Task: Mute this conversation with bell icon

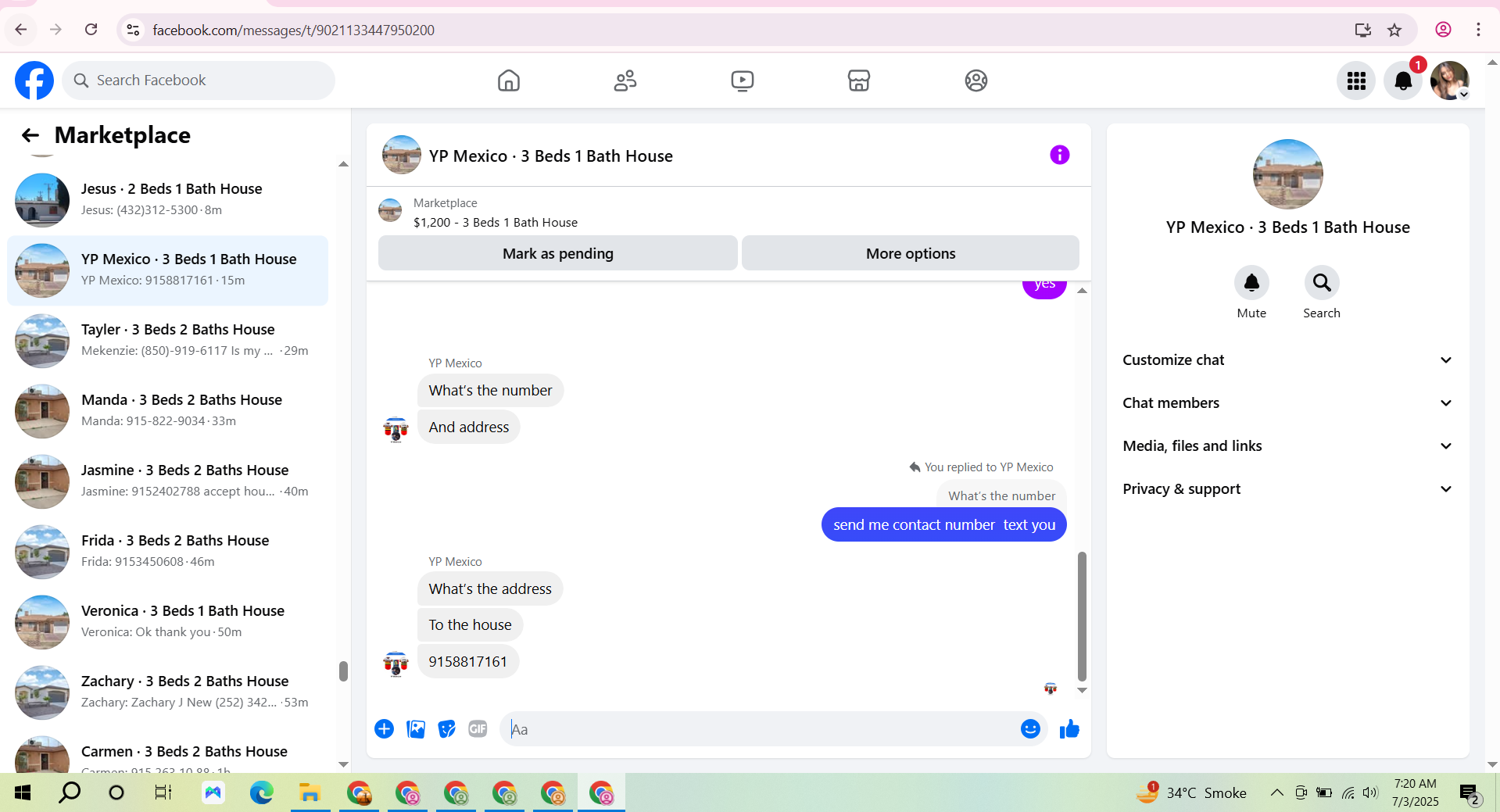Action: [1251, 283]
